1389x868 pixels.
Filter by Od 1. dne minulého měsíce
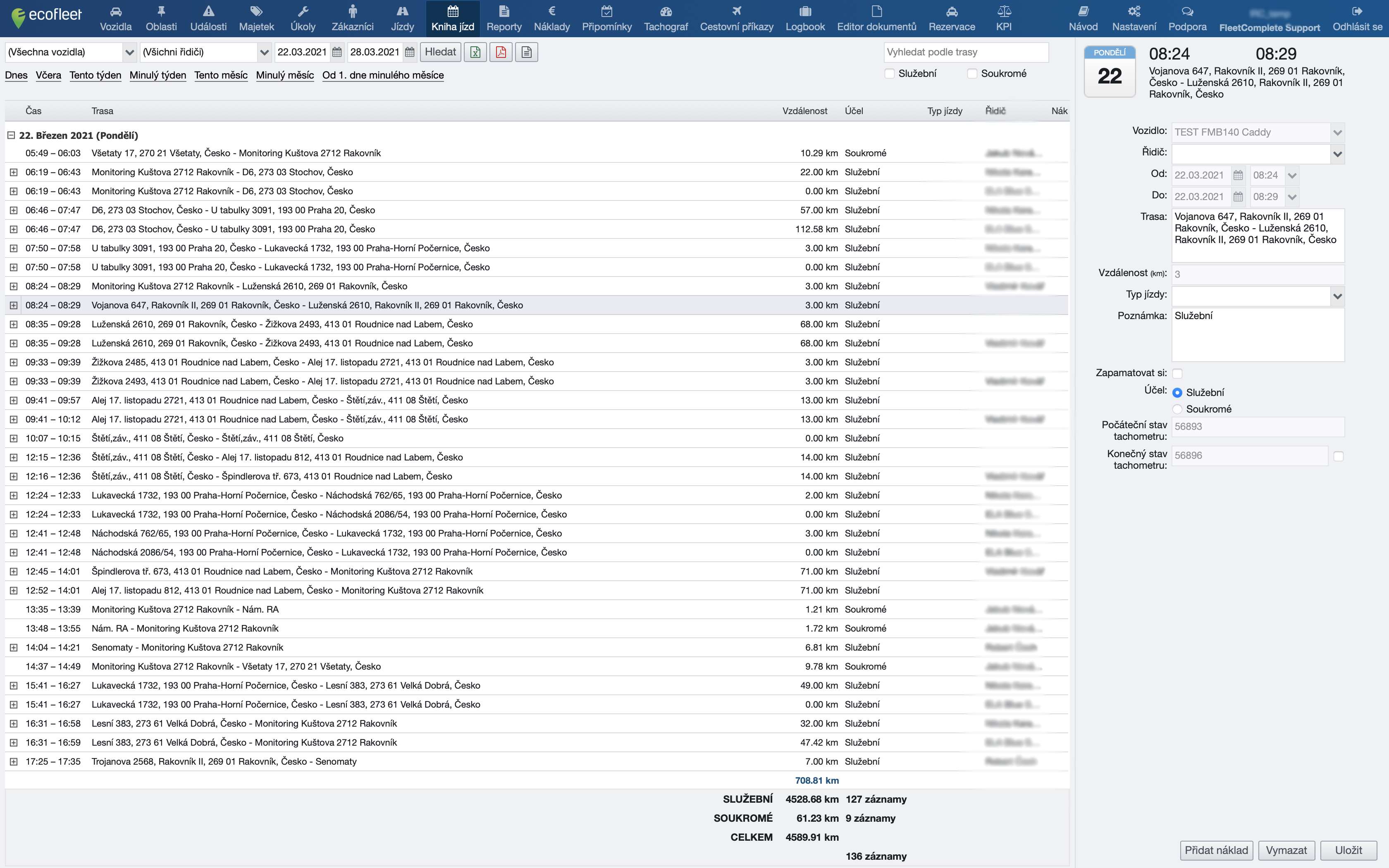click(383, 75)
